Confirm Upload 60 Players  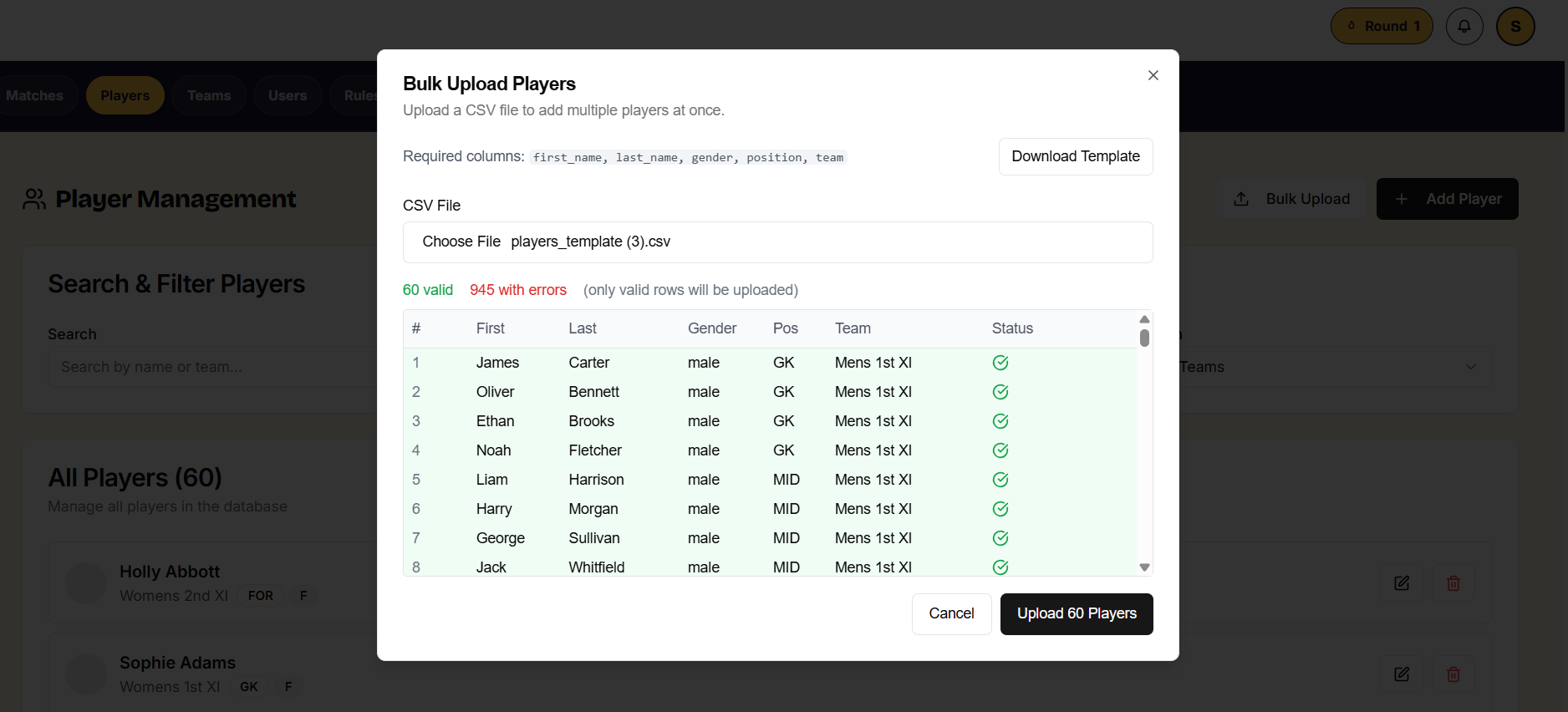click(1077, 613)
